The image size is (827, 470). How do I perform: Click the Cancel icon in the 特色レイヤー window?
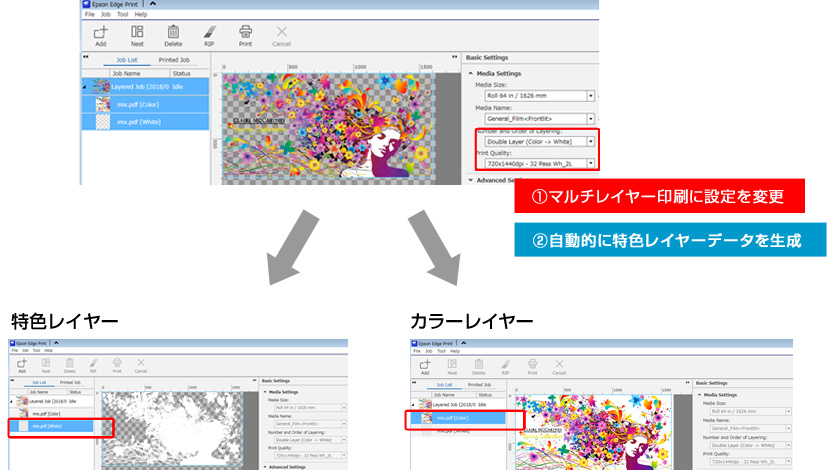point(141,363)
